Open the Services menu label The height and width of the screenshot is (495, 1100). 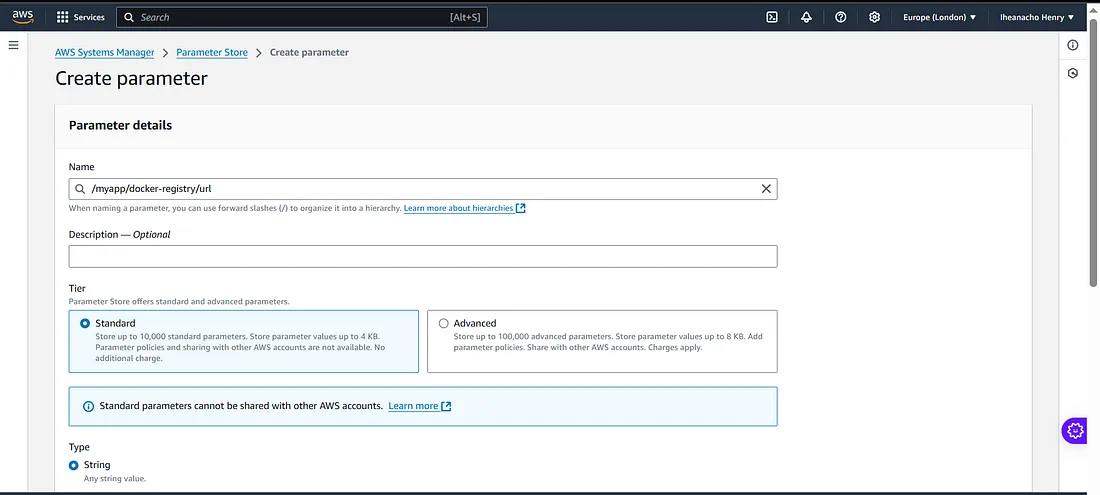89,18
